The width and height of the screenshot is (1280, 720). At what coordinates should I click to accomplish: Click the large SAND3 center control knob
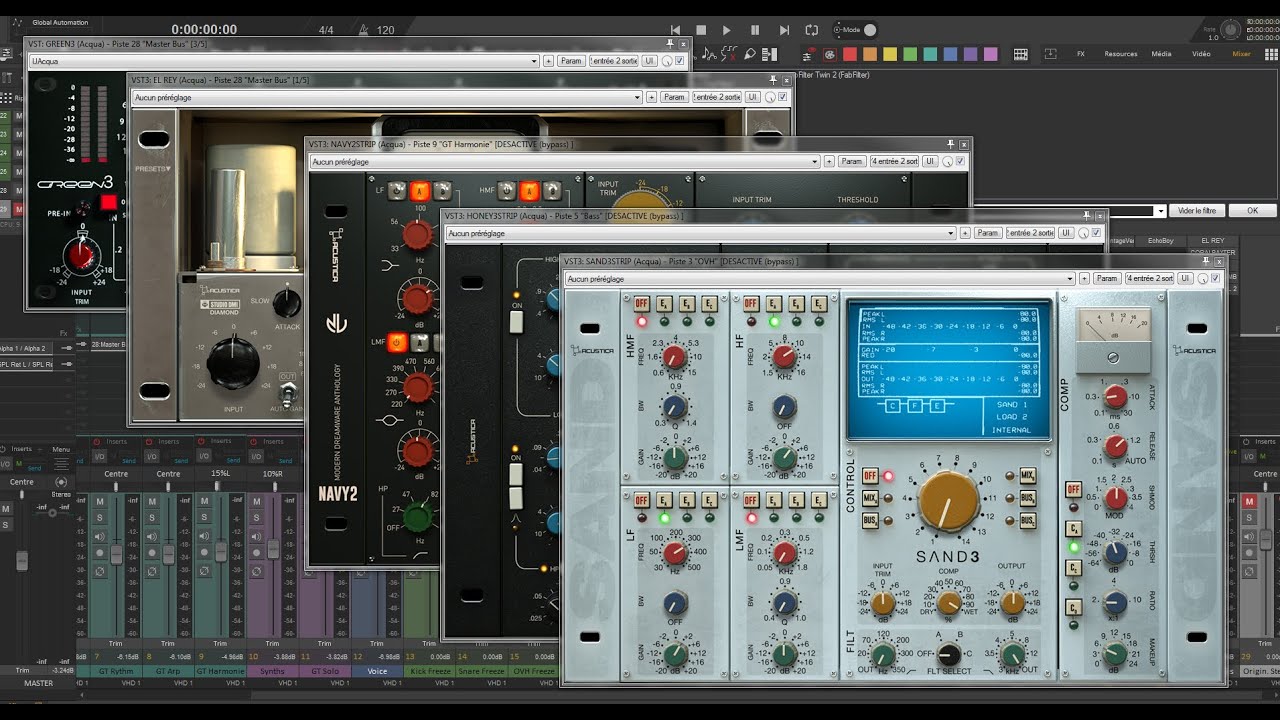coord(947,501)
